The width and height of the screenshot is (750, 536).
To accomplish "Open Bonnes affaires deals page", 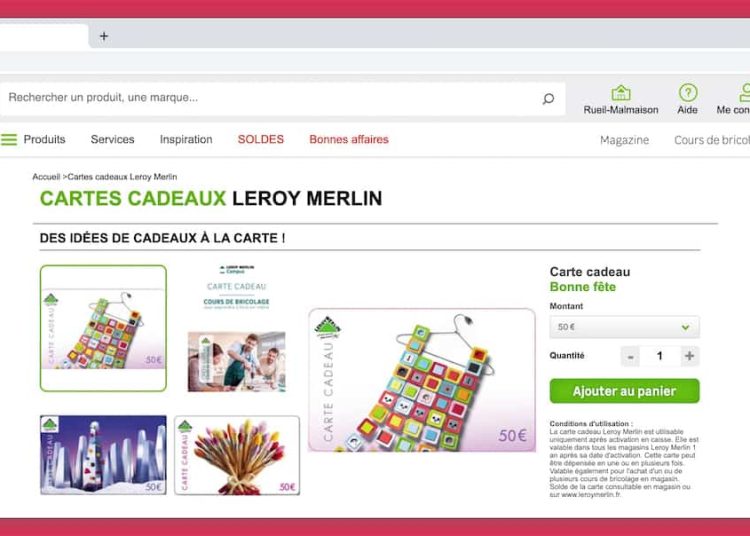I will point(349,140).
